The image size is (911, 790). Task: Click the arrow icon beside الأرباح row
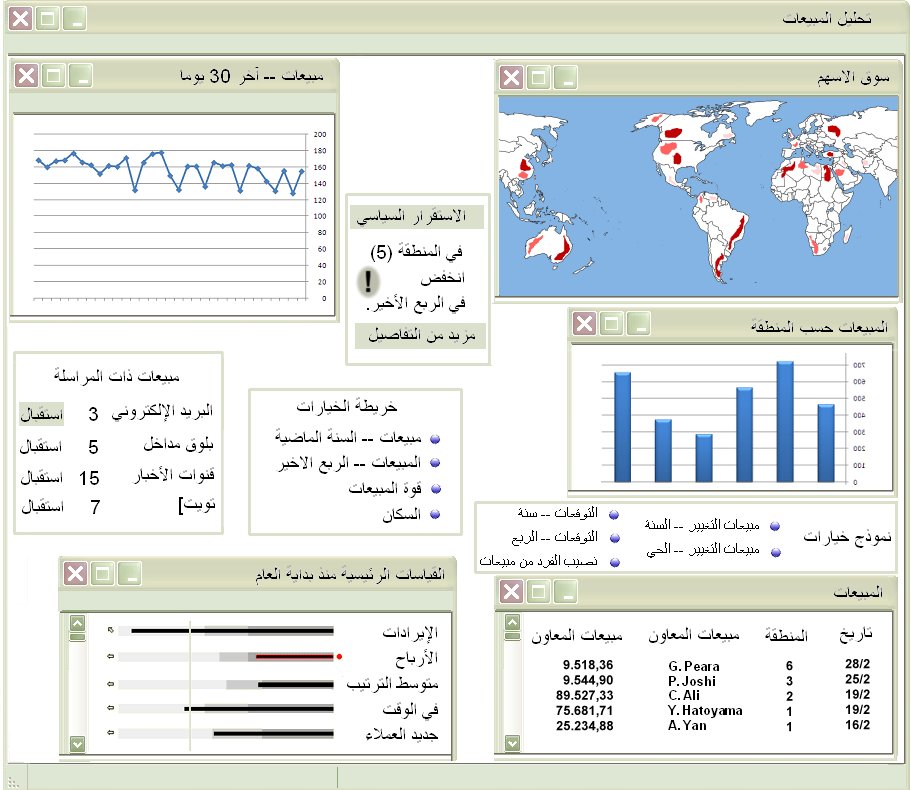[111, 657]
